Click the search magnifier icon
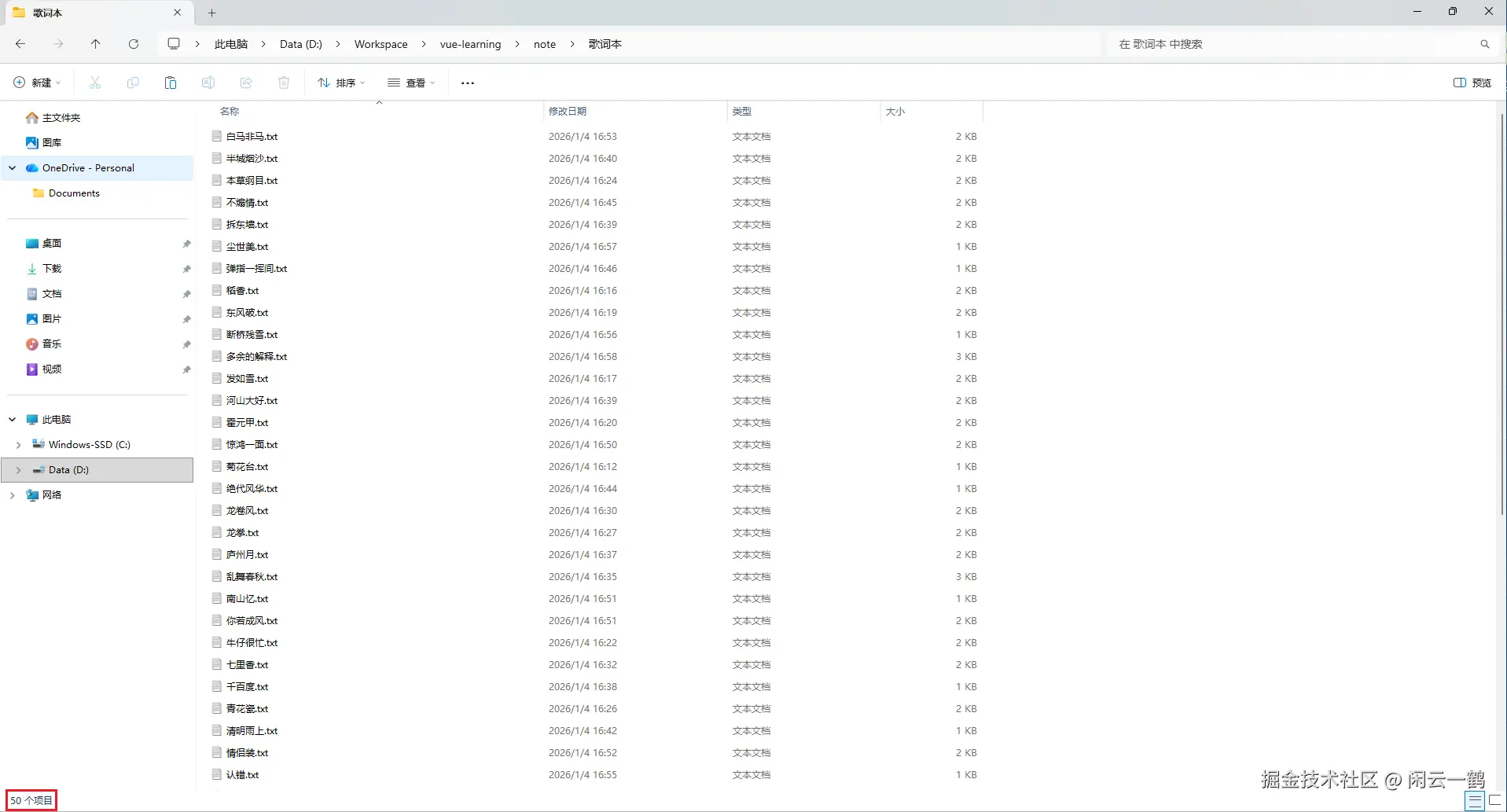Screen dimensions: 1507x812 (1485, 44)
